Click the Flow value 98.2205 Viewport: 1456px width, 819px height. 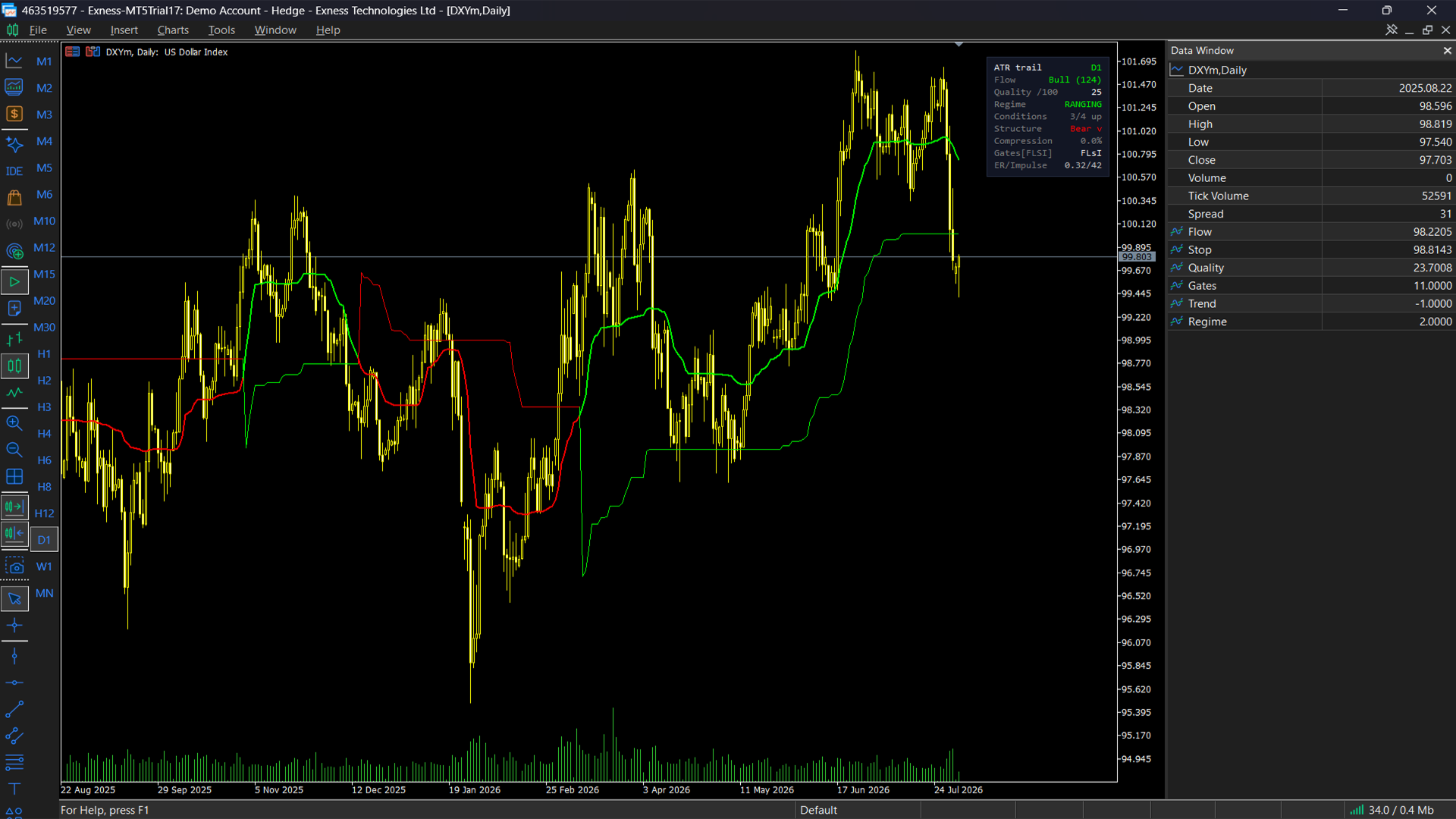1432,232
